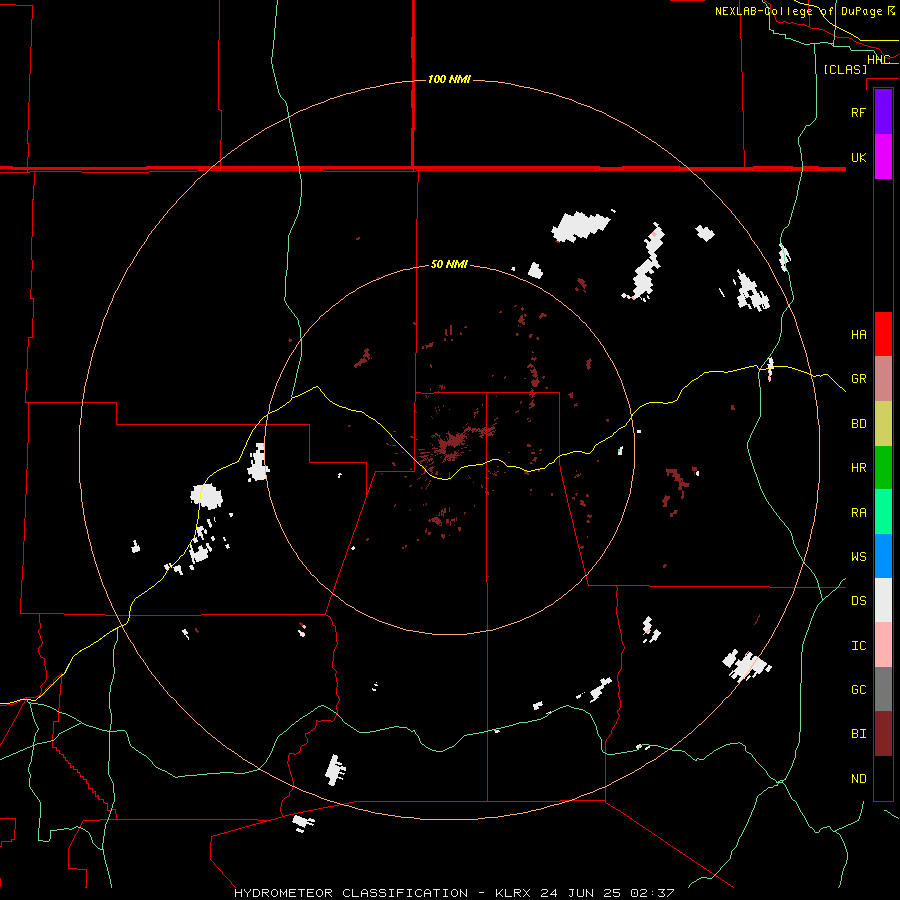
Task: Click the HHC product label
Action: [x=878, y=60]
